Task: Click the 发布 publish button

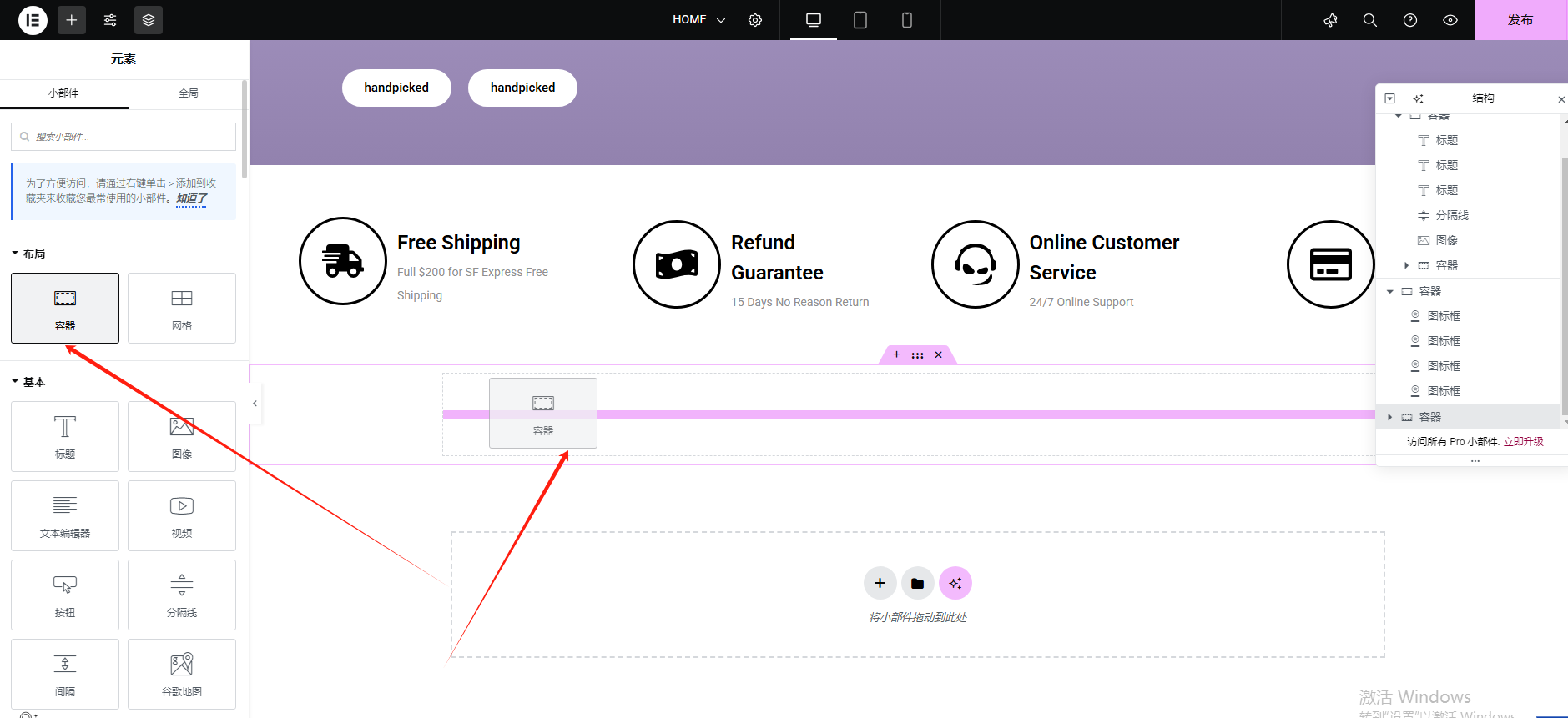Action: pyautogui.click(x=1520, y=20)
